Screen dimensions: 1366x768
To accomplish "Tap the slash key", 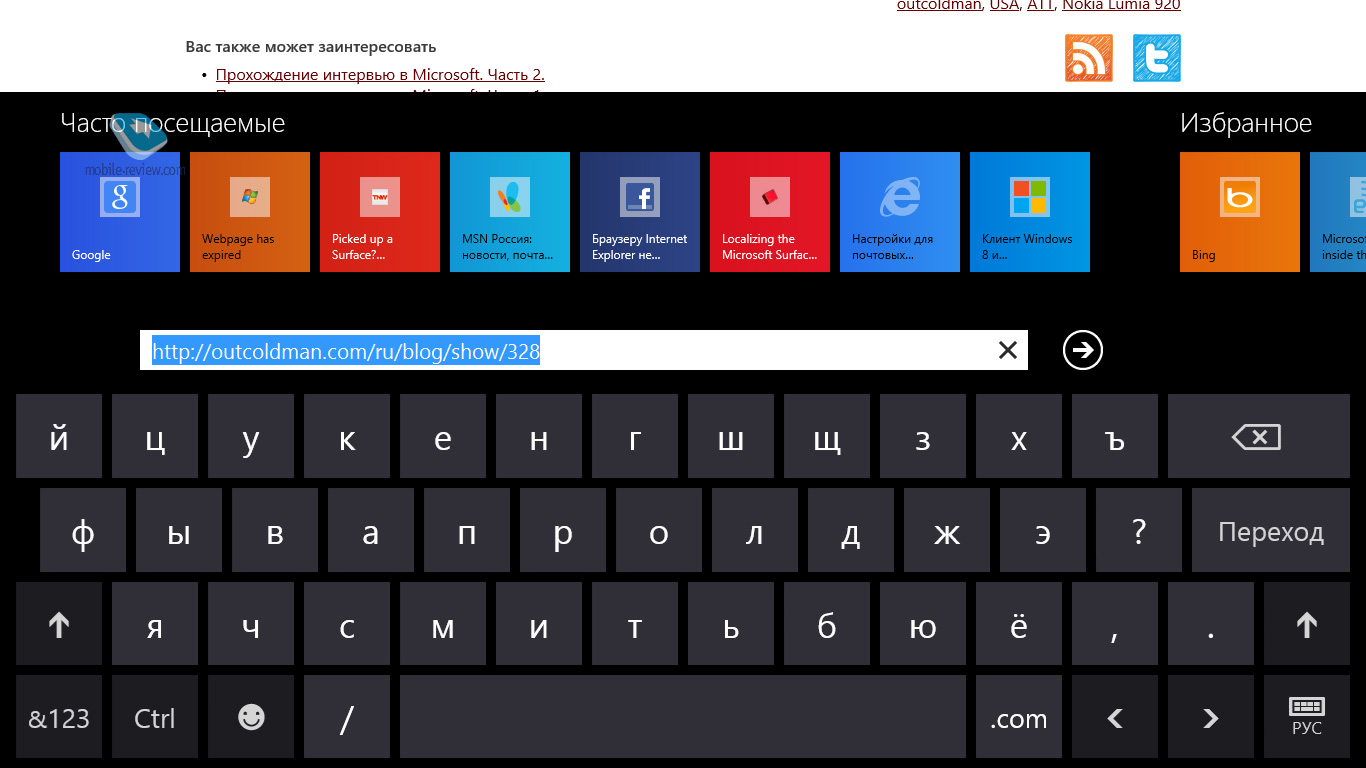I will coord(347,718).
